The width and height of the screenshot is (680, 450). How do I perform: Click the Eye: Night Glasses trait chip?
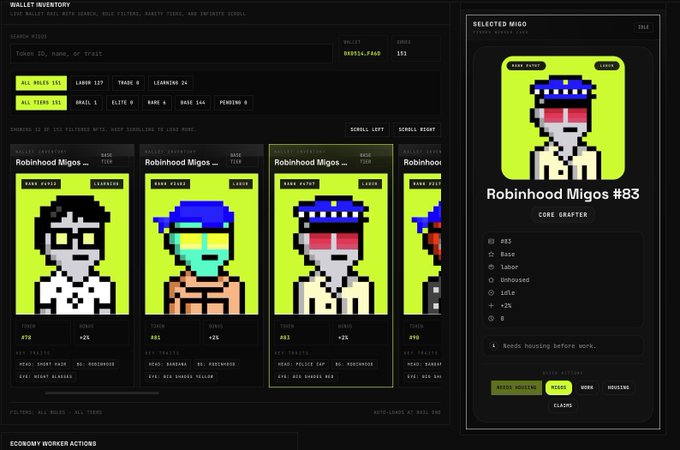click(x=46, y=377)
